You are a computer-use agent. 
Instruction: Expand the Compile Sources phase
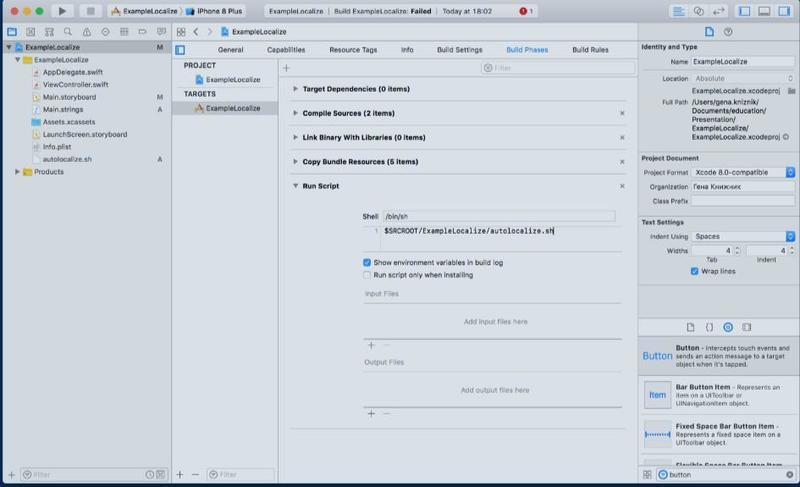[295, 113]
